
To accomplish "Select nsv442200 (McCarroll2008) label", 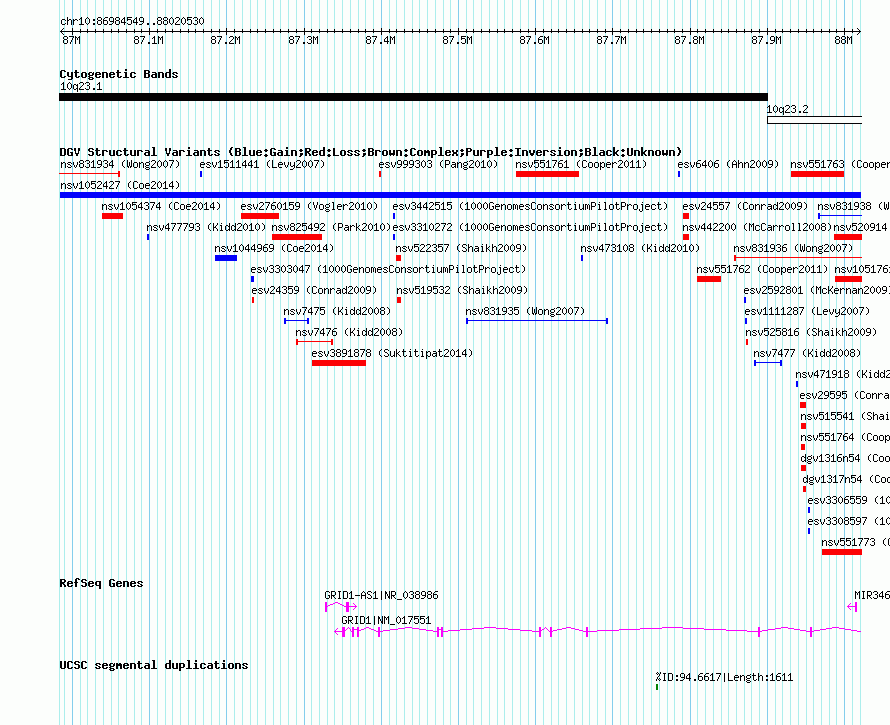I will coord(757,227).
